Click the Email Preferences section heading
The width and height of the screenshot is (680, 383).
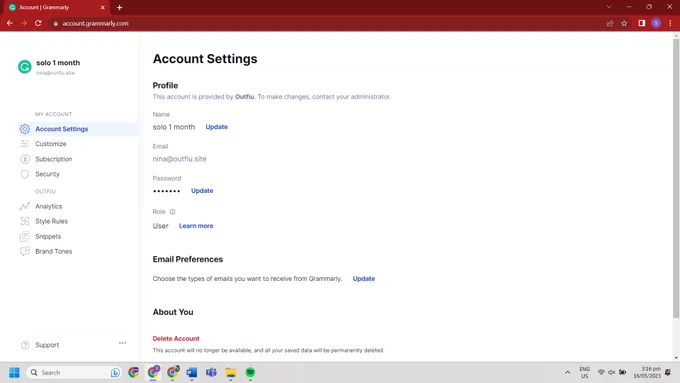(x=188, y=259)
